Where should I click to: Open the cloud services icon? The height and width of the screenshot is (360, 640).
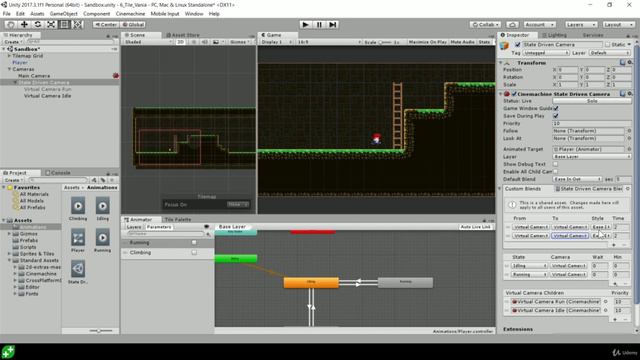coord(513,24)
